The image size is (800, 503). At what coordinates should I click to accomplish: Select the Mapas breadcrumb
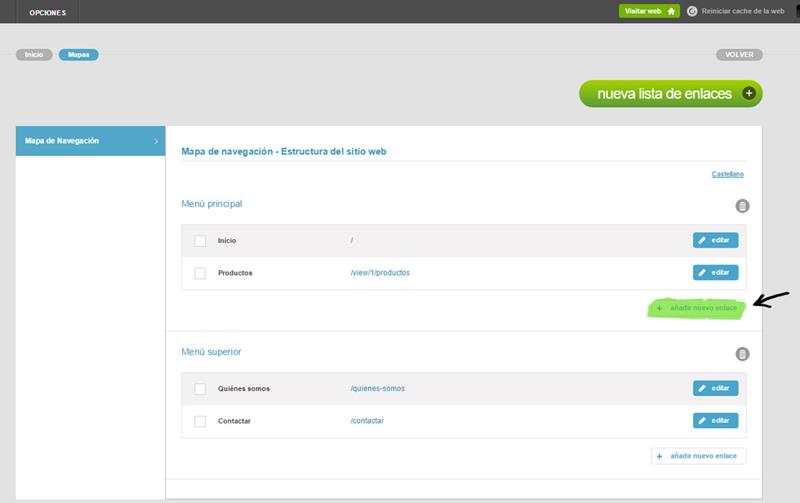78,55
